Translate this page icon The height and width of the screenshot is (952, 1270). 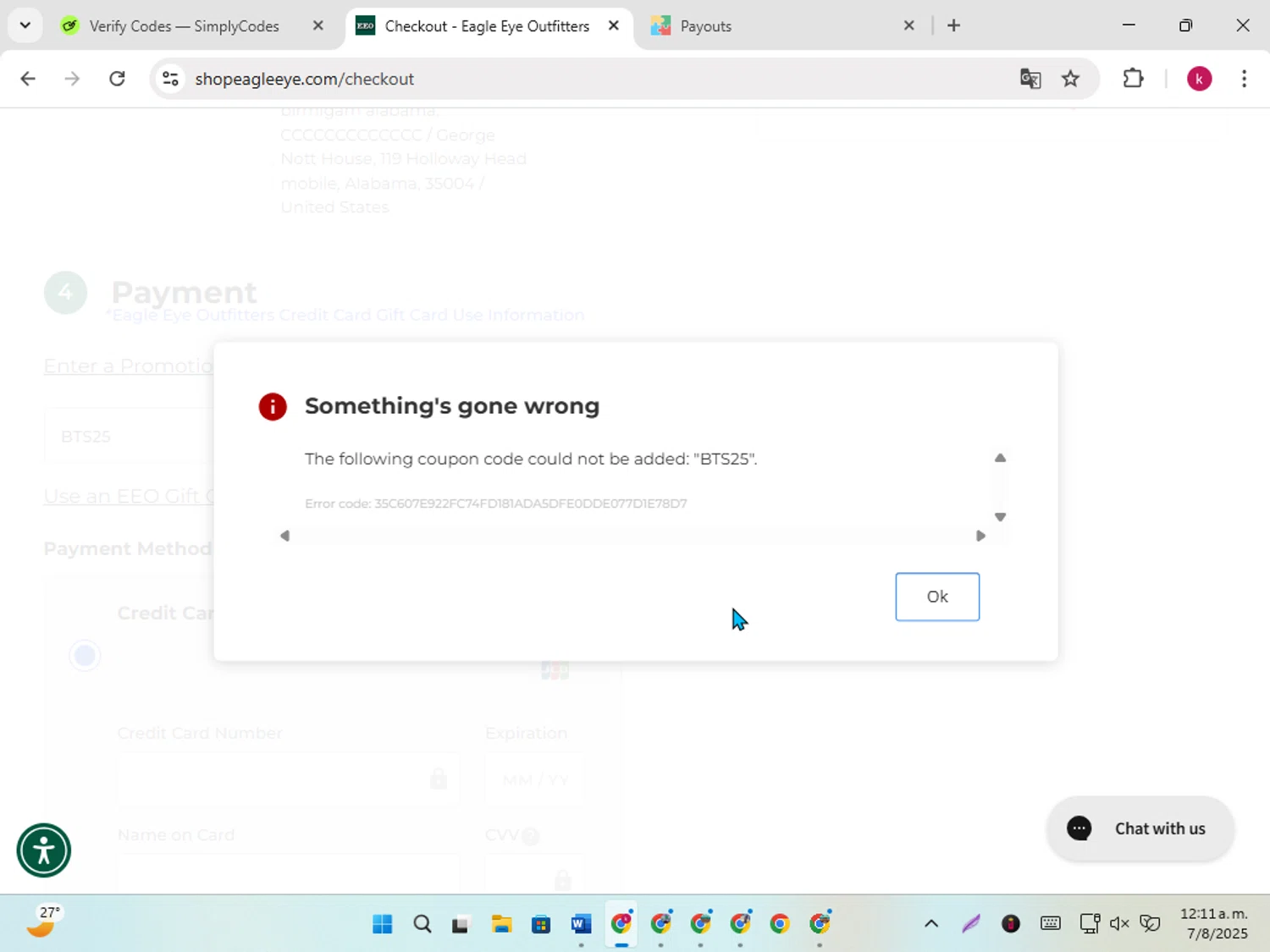(1030, 79)
